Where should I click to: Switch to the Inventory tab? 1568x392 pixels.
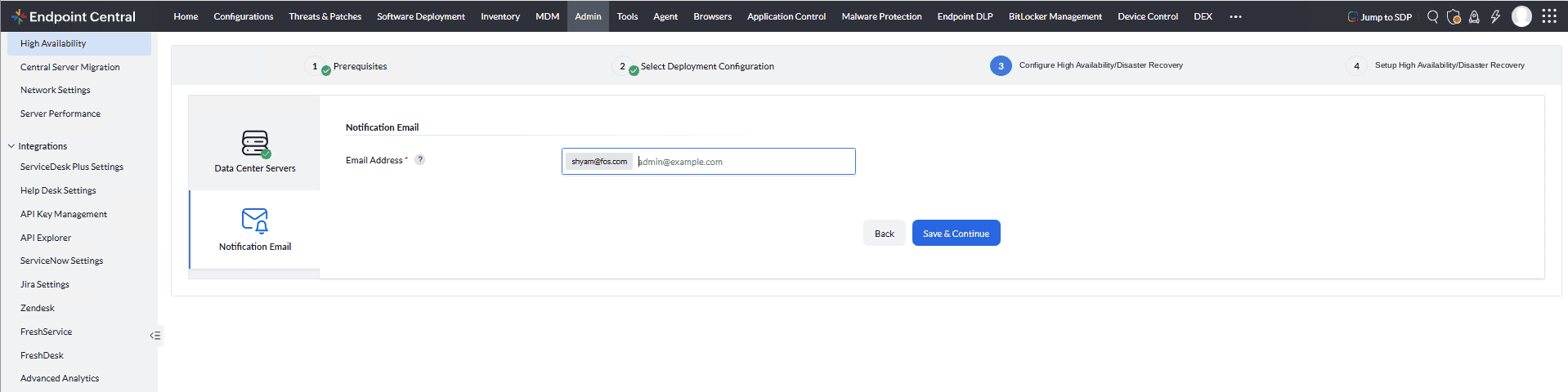click(500, 16)
